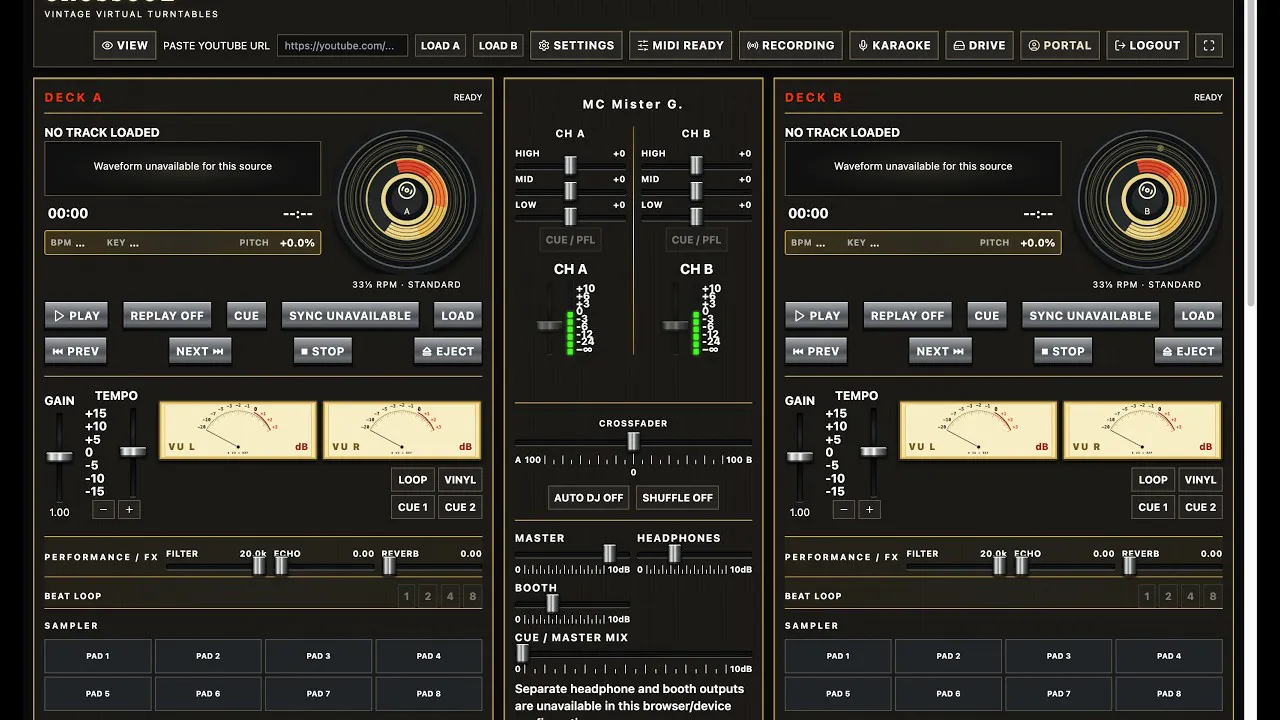Enable Loop on Deck B
This screenshot has width=1280, height=720.
[x=1153, y=479]
